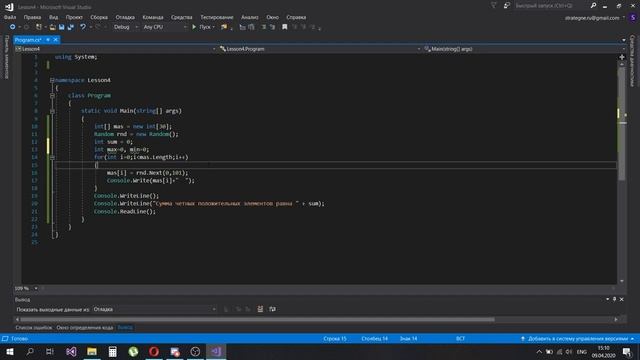Open the Анализ menu
The image size is (640, 360).
coord(250,17)
